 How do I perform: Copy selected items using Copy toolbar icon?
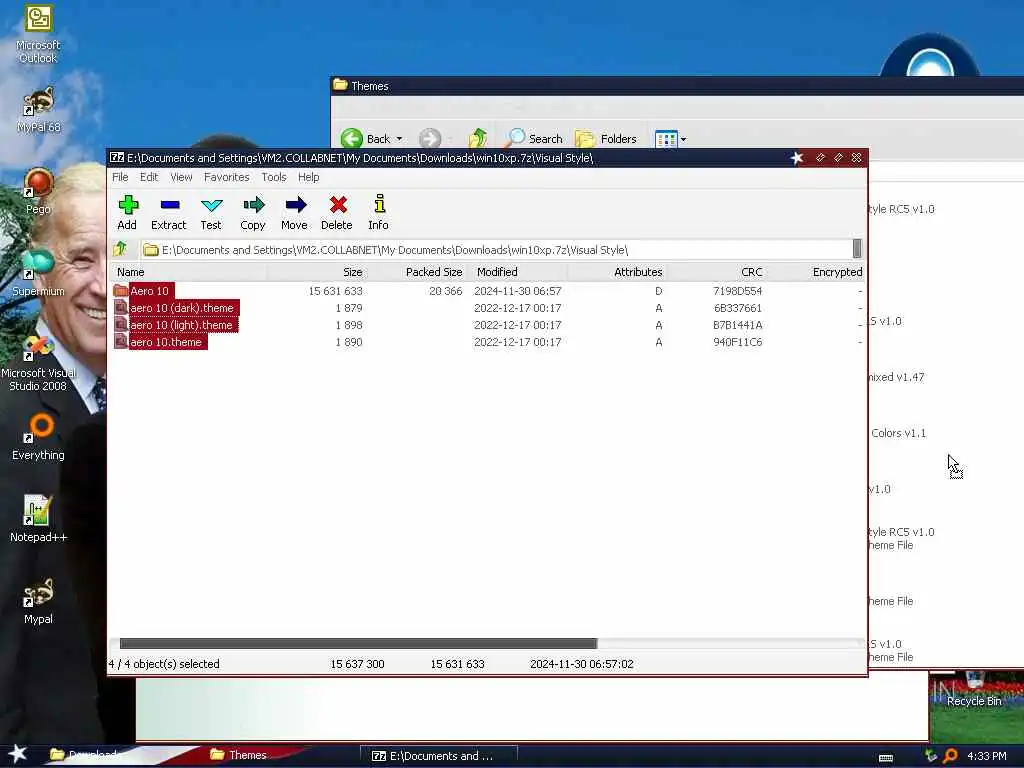(253, 213)
